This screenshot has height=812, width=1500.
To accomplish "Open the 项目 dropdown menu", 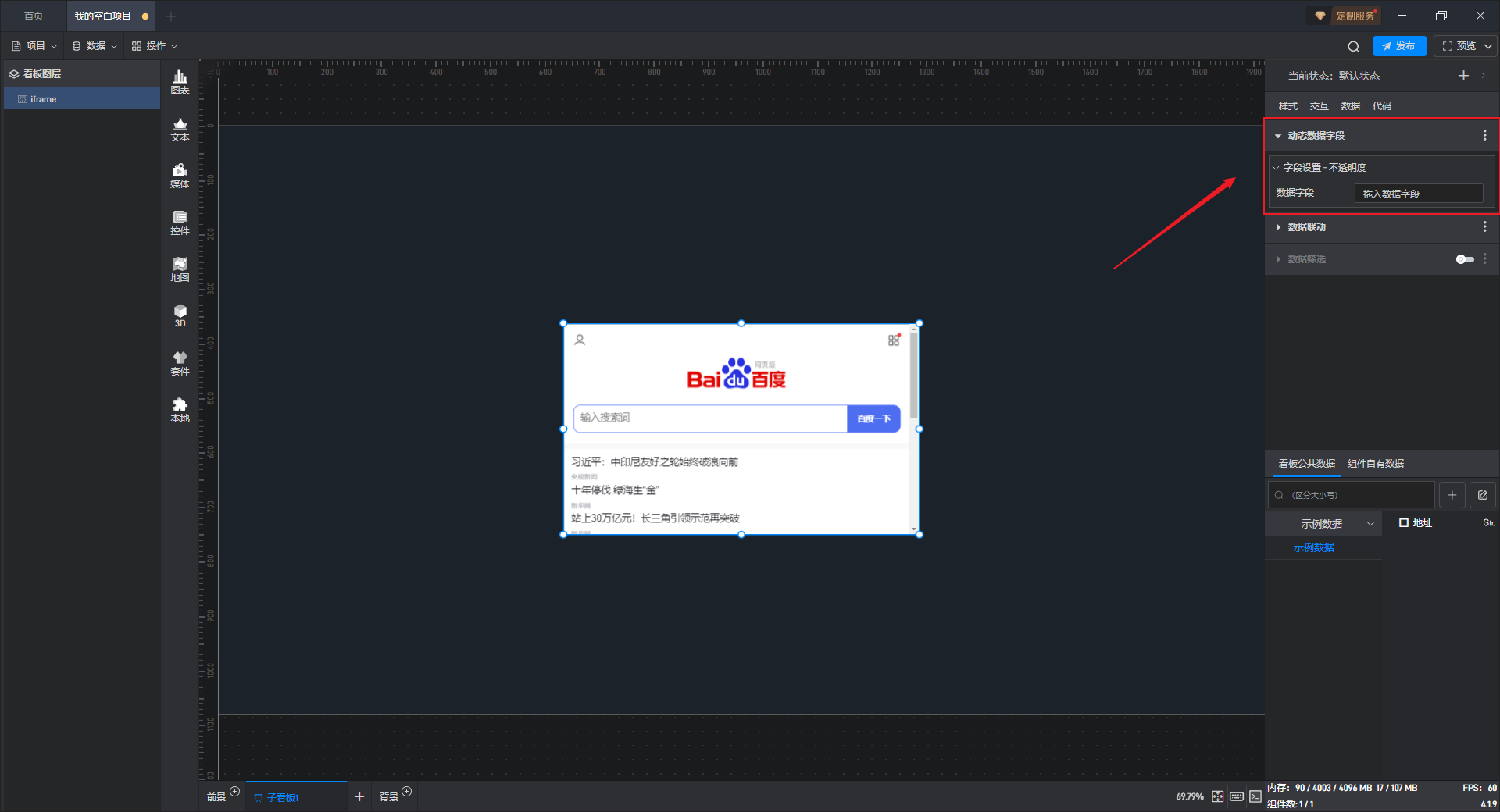I will point(35,46).
